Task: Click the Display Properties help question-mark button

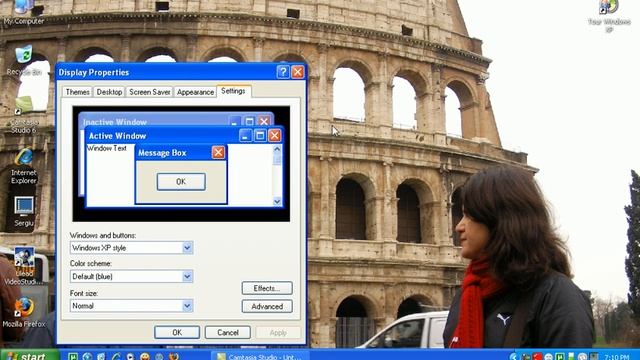Action: [283, 72]
